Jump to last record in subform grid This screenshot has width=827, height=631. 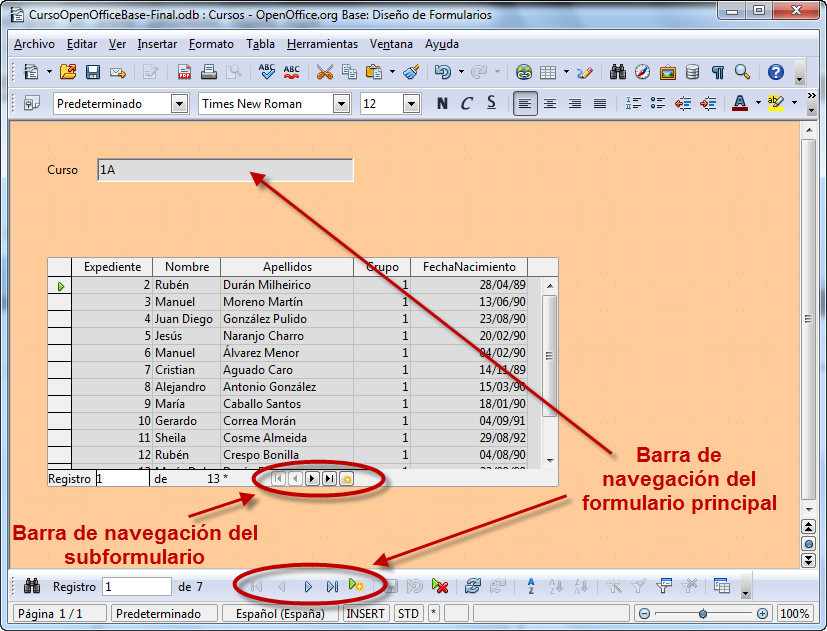pos(330,479)
